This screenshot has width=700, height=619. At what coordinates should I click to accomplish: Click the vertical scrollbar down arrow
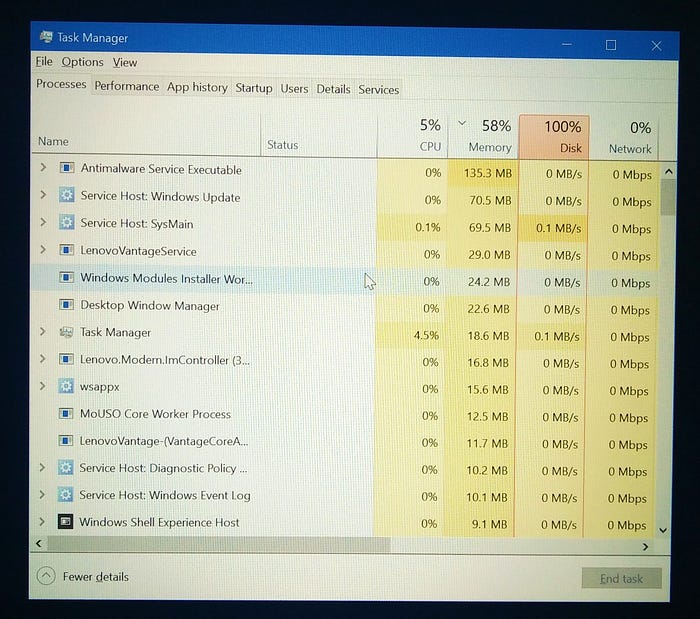click(x=663, y=530)
